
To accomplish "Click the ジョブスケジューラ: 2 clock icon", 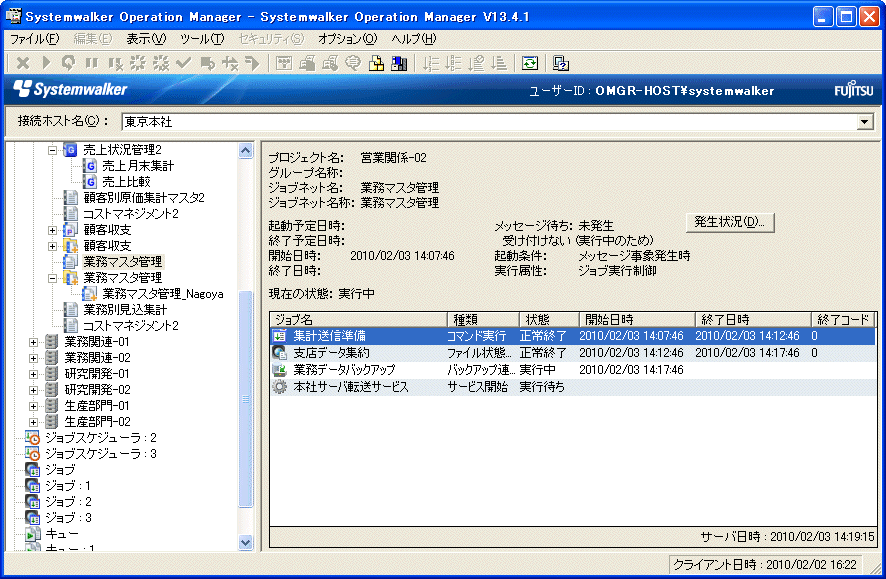I will [x=32, y=438].
